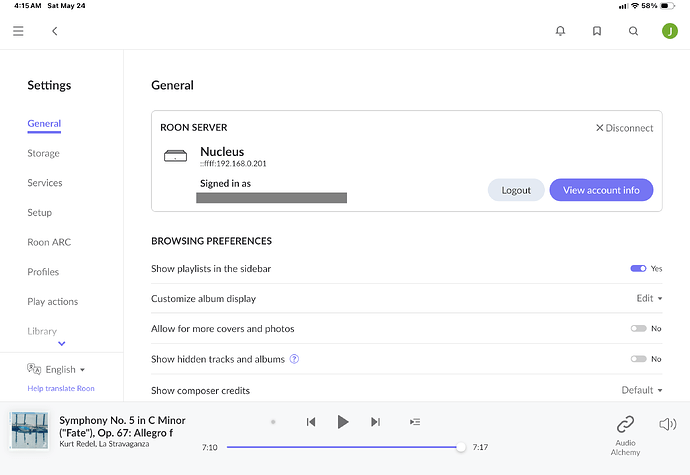Open bookmarks icon in top bar
The width and height of the screenshot is (690, 475).
coord(597,31)
